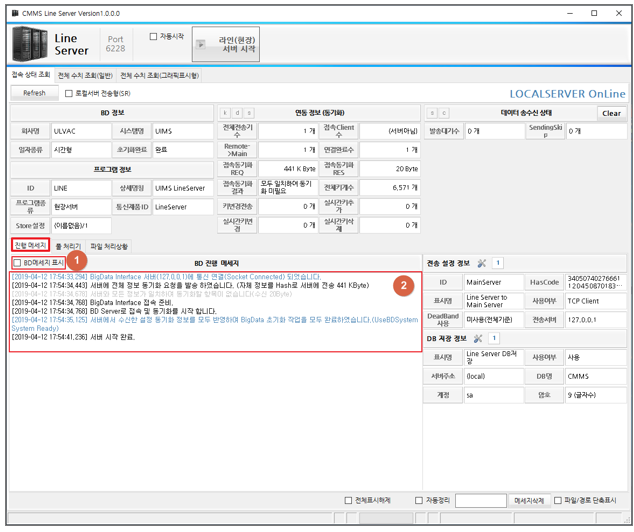Enable the 자동시작 checkbox

(x=153, y=37)
